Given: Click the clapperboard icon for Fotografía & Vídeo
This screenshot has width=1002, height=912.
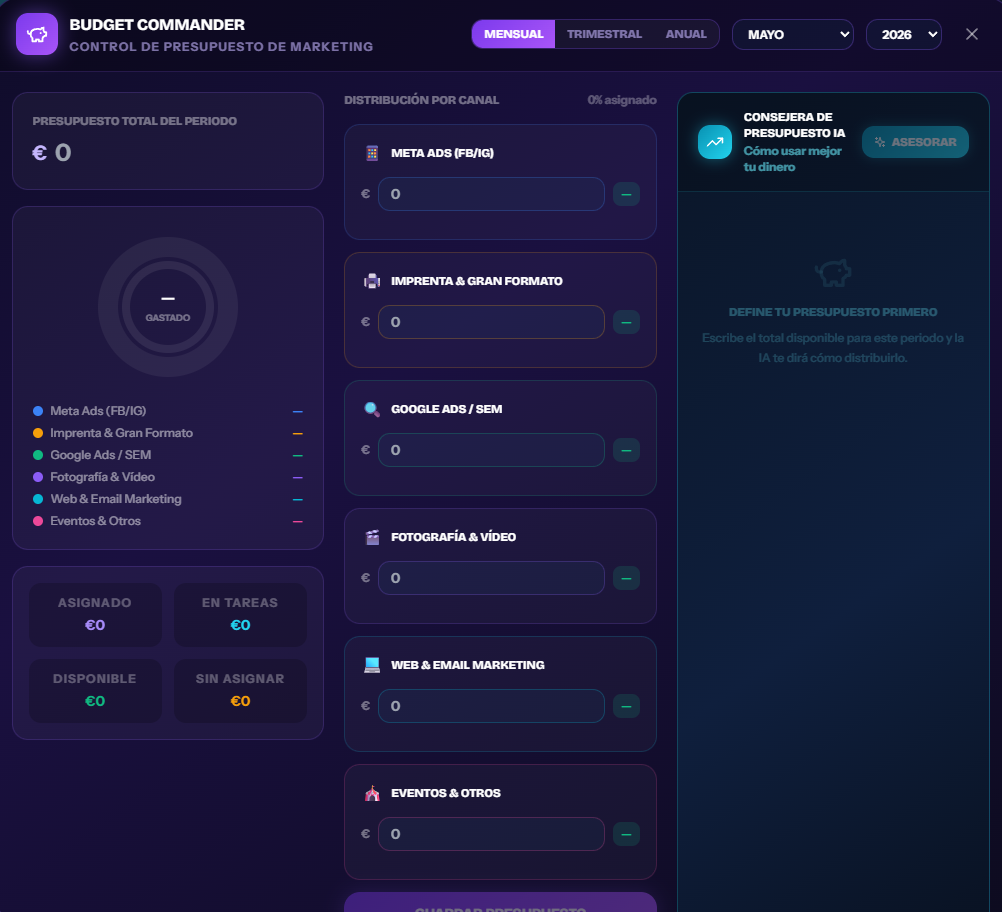Looking at the screenshot, I should [372, 537].
